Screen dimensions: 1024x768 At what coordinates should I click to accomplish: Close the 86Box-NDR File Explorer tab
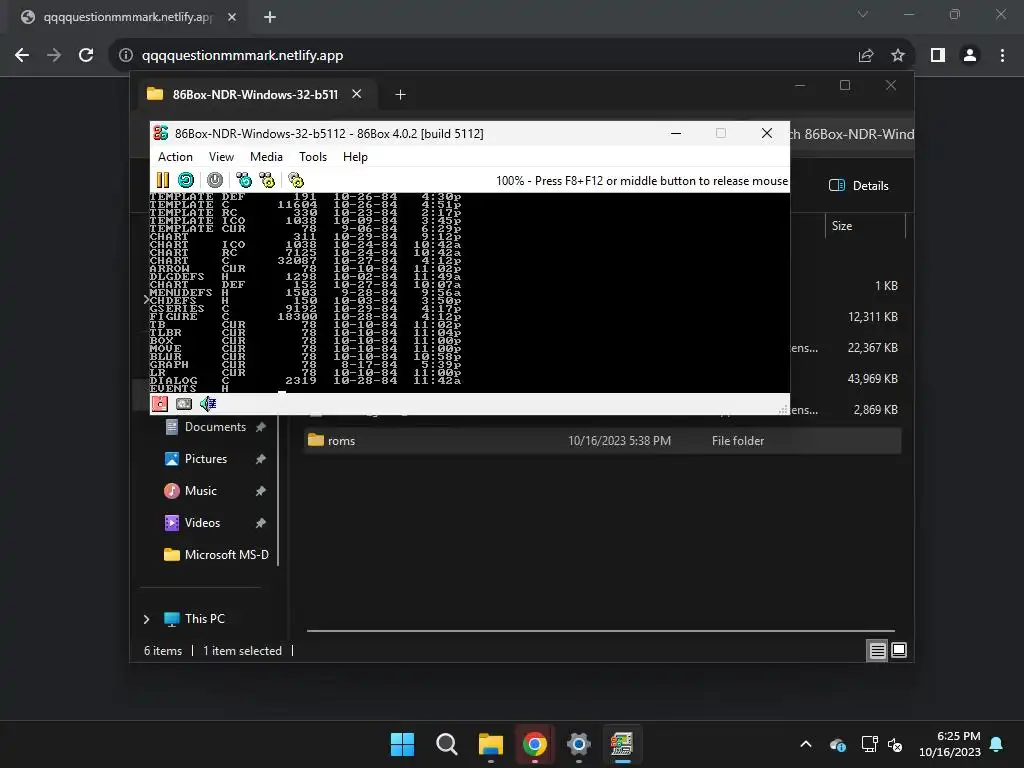[357, 94]
